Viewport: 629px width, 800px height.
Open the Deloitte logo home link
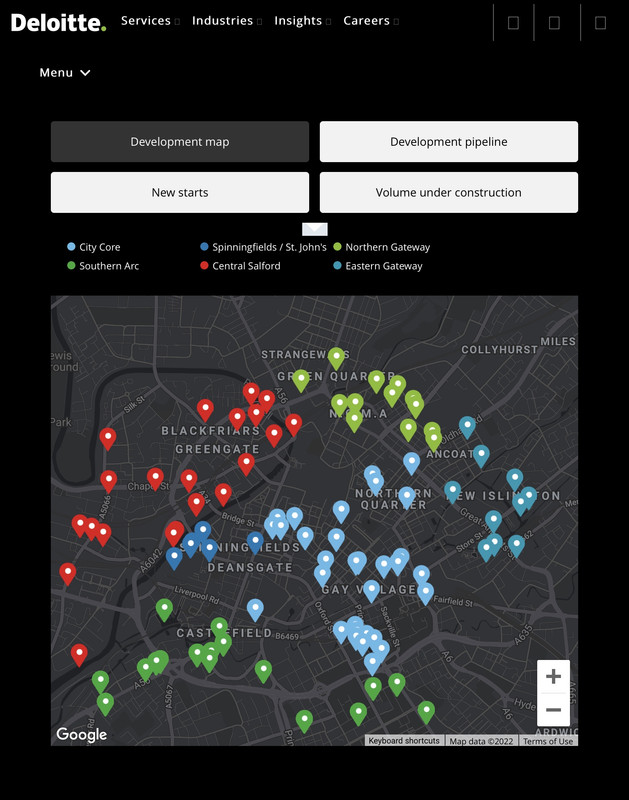[58, 22]
